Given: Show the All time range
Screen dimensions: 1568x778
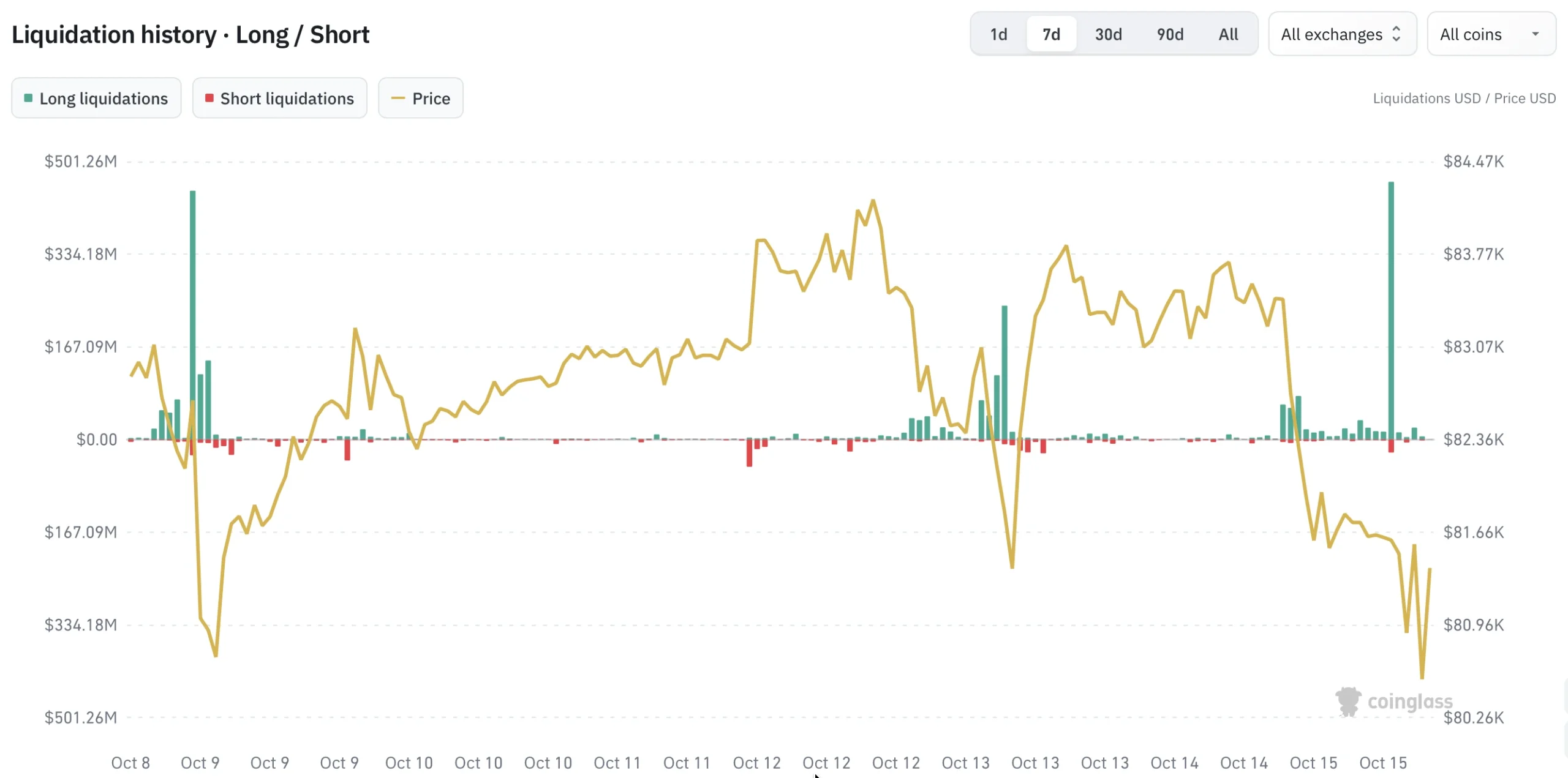Looking at the screenshot, I should [x=1228, y=34].
